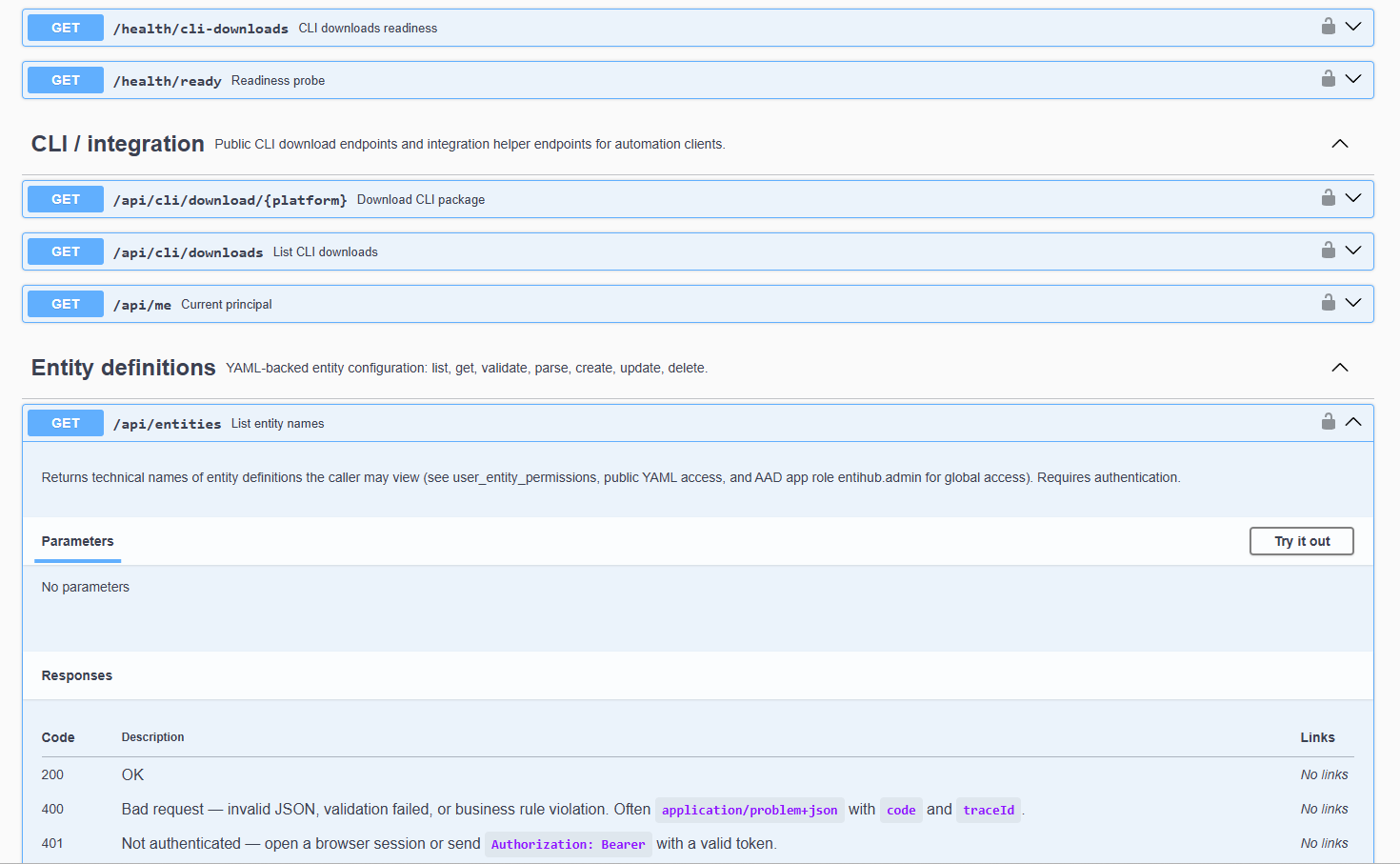The height and width of the screenshot is (864, 1400).
Task: Expand the /health/ready endpoint chevron
Action: (x=1353, y=79)
